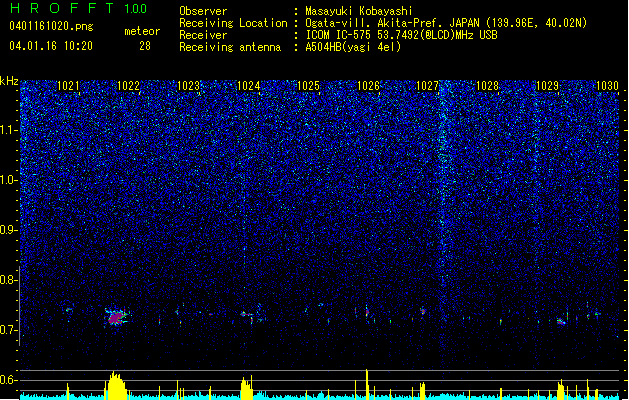Screen dimensions: 629x400
Task: Click the 1028 time axis label
Action: [487, 86]
